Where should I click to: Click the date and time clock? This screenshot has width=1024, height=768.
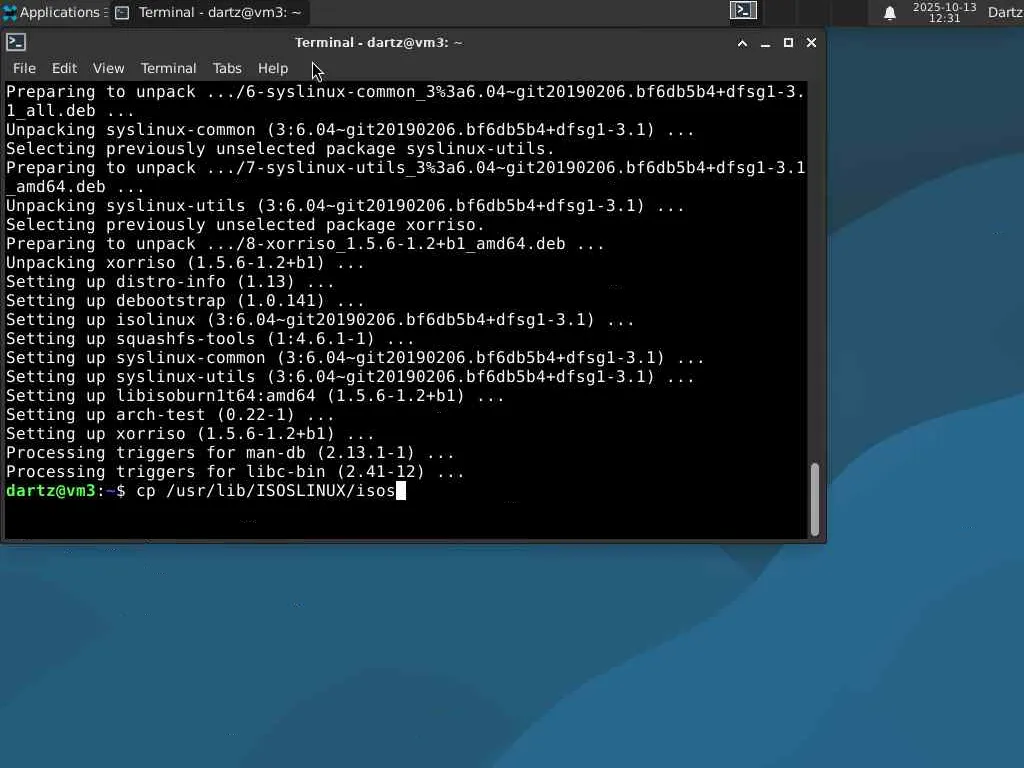(944, 12)
